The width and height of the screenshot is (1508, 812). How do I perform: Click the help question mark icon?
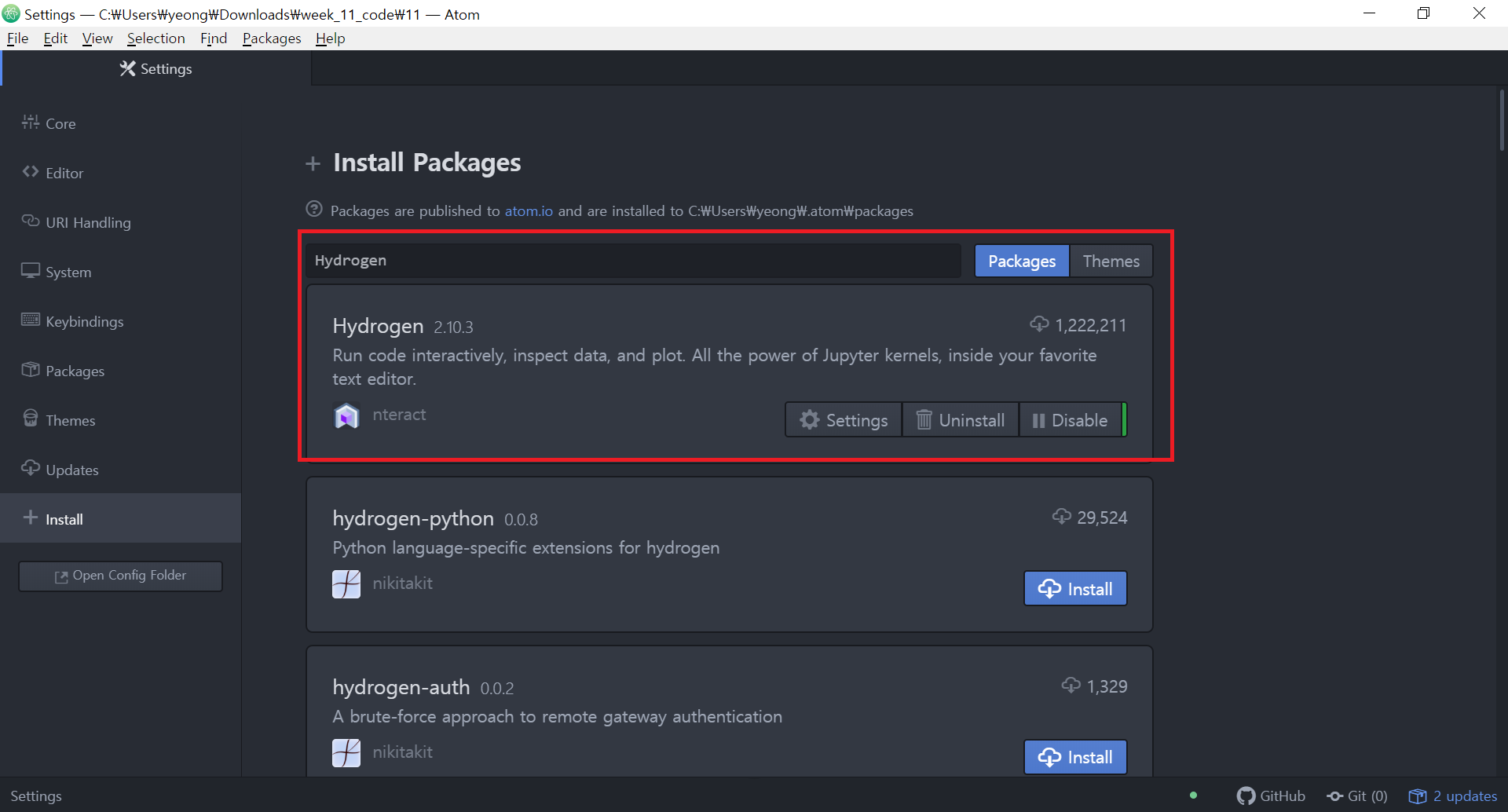coord(314,209)
